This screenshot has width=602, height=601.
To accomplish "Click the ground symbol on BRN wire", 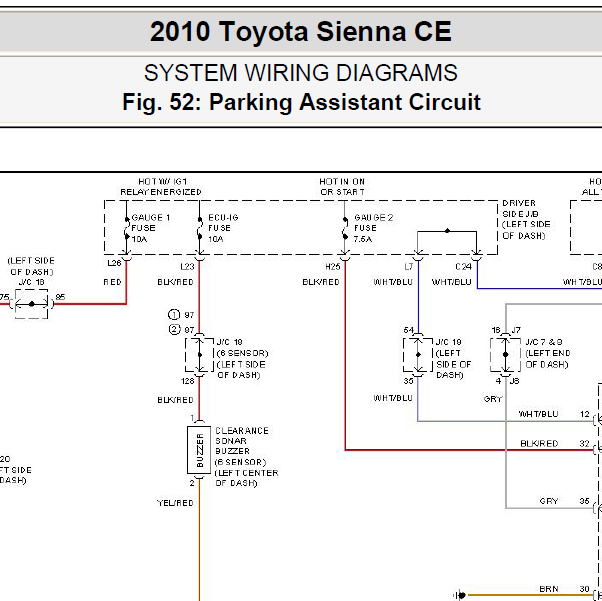I will click(x=460, y=596).
